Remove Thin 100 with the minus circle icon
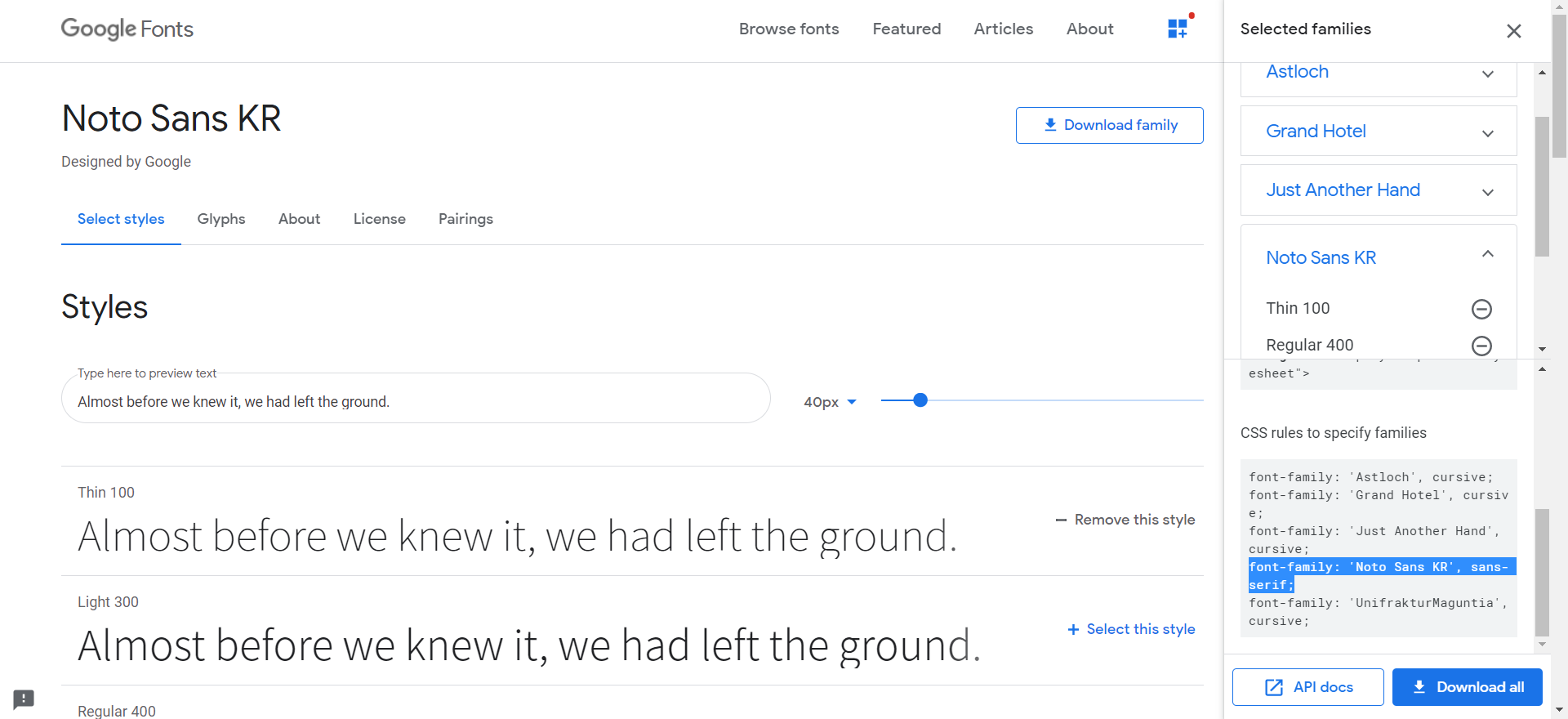1568x719 pixels. pos(1481,309)
